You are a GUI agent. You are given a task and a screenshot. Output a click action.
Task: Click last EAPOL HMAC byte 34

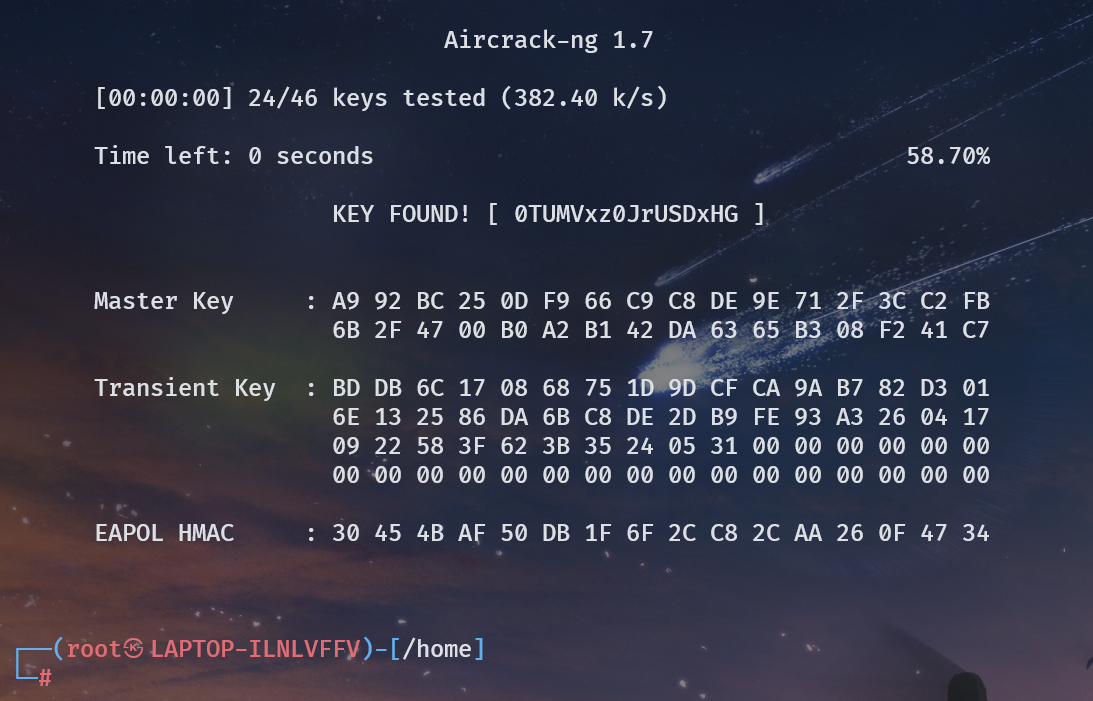point(976,534)
